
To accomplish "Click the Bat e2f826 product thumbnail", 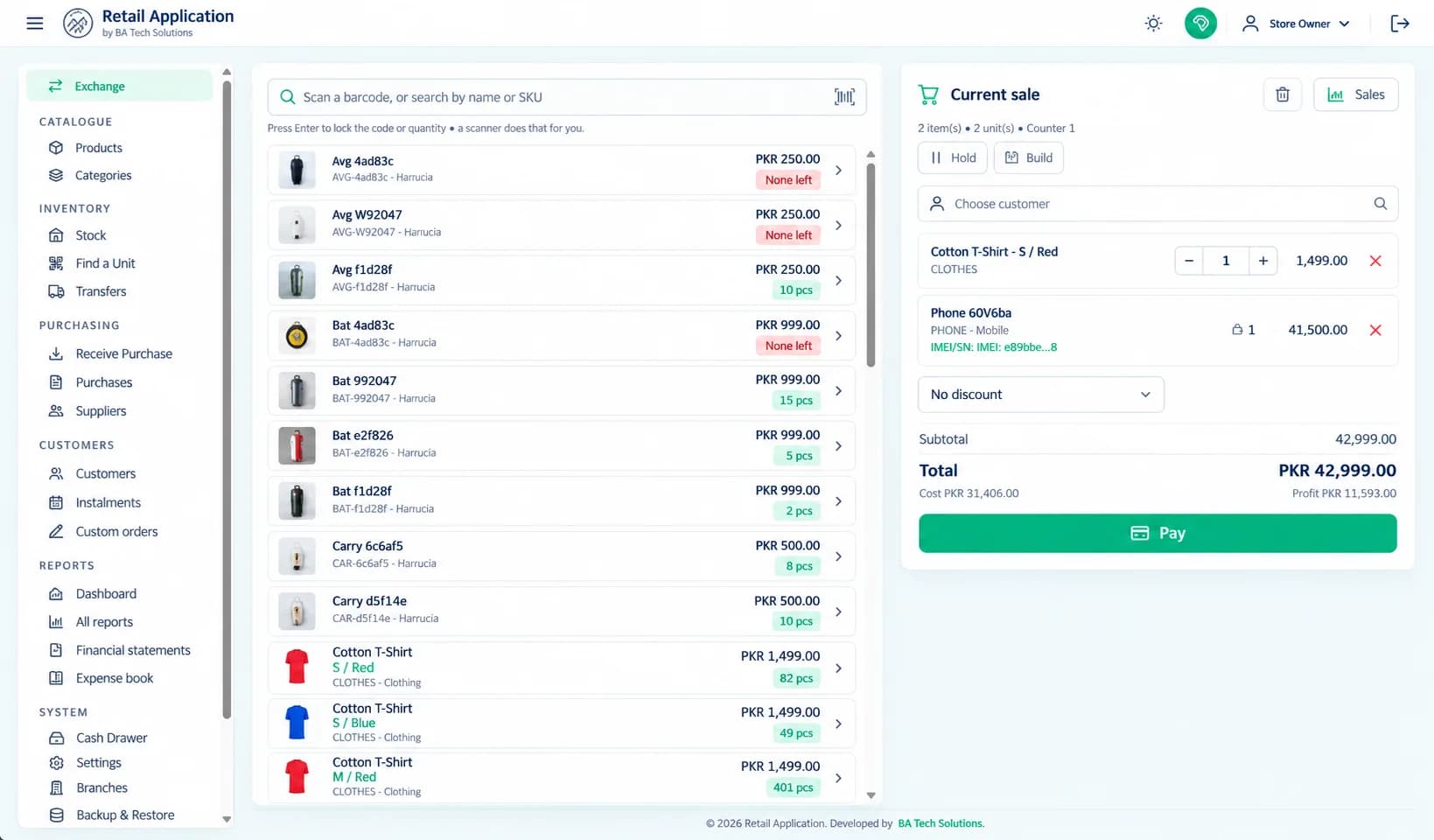I will coord(297,446).
